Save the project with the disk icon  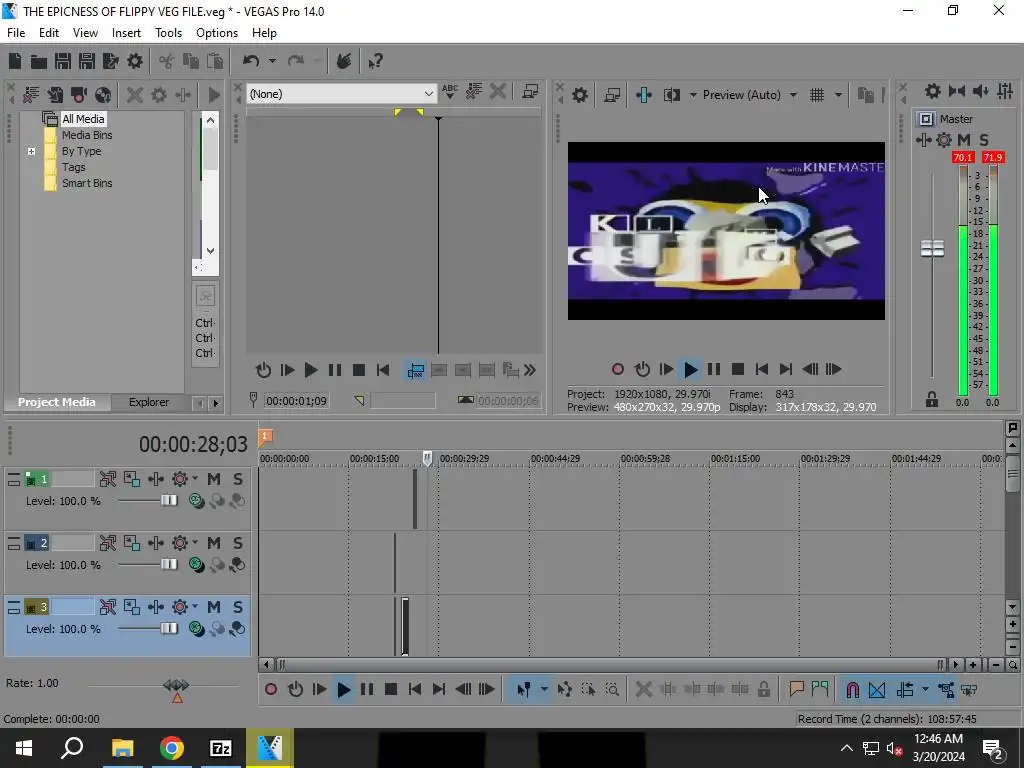coord(63,61)
